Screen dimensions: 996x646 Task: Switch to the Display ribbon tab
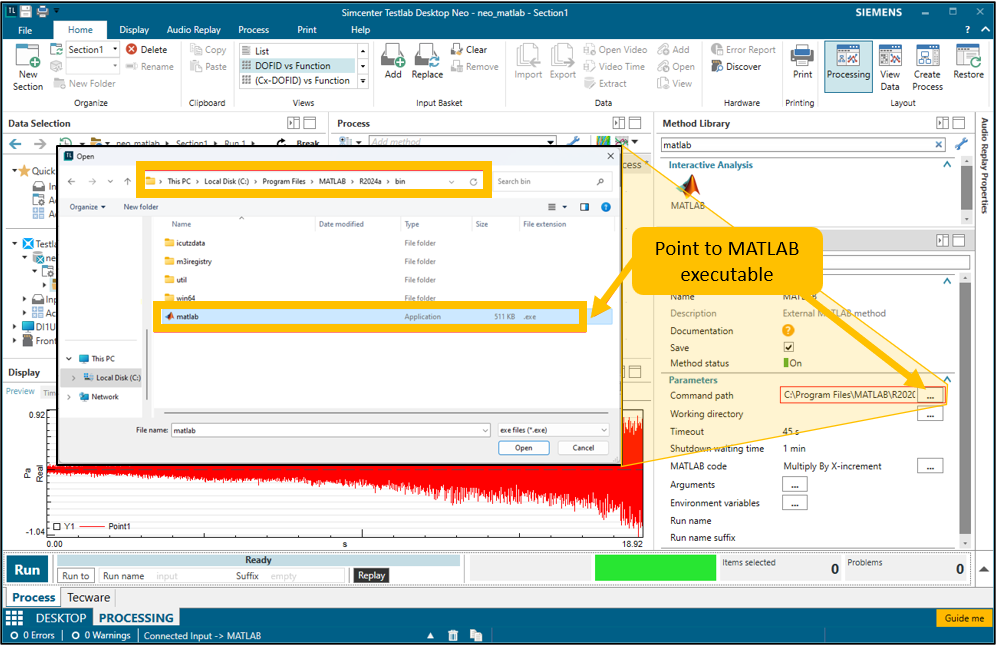[x=134, y=30]
